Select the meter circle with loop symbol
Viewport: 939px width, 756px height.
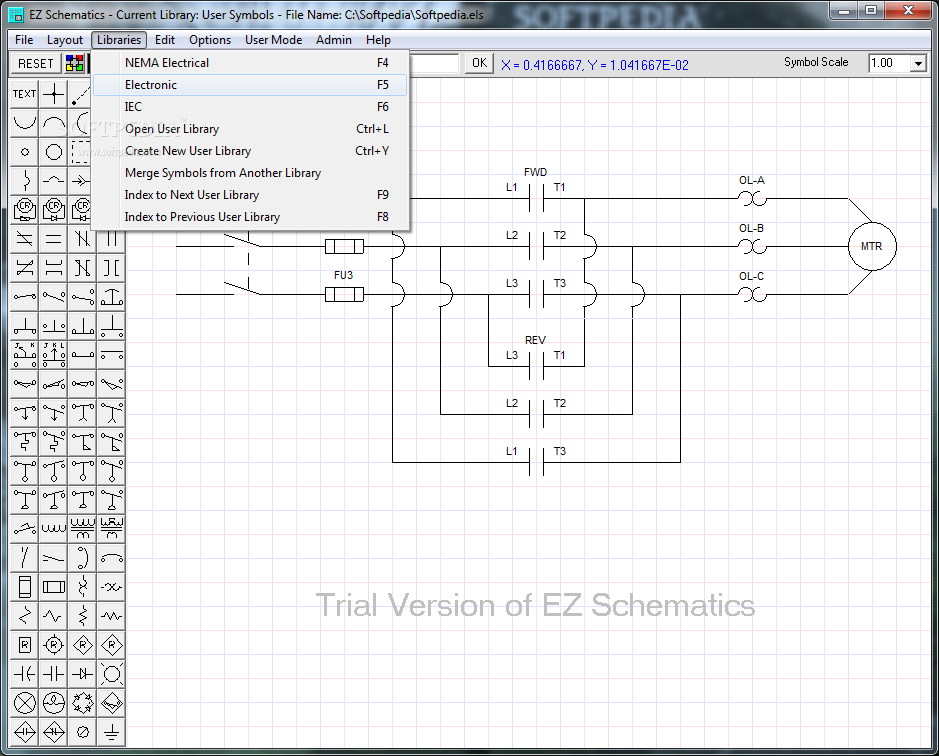53,703
